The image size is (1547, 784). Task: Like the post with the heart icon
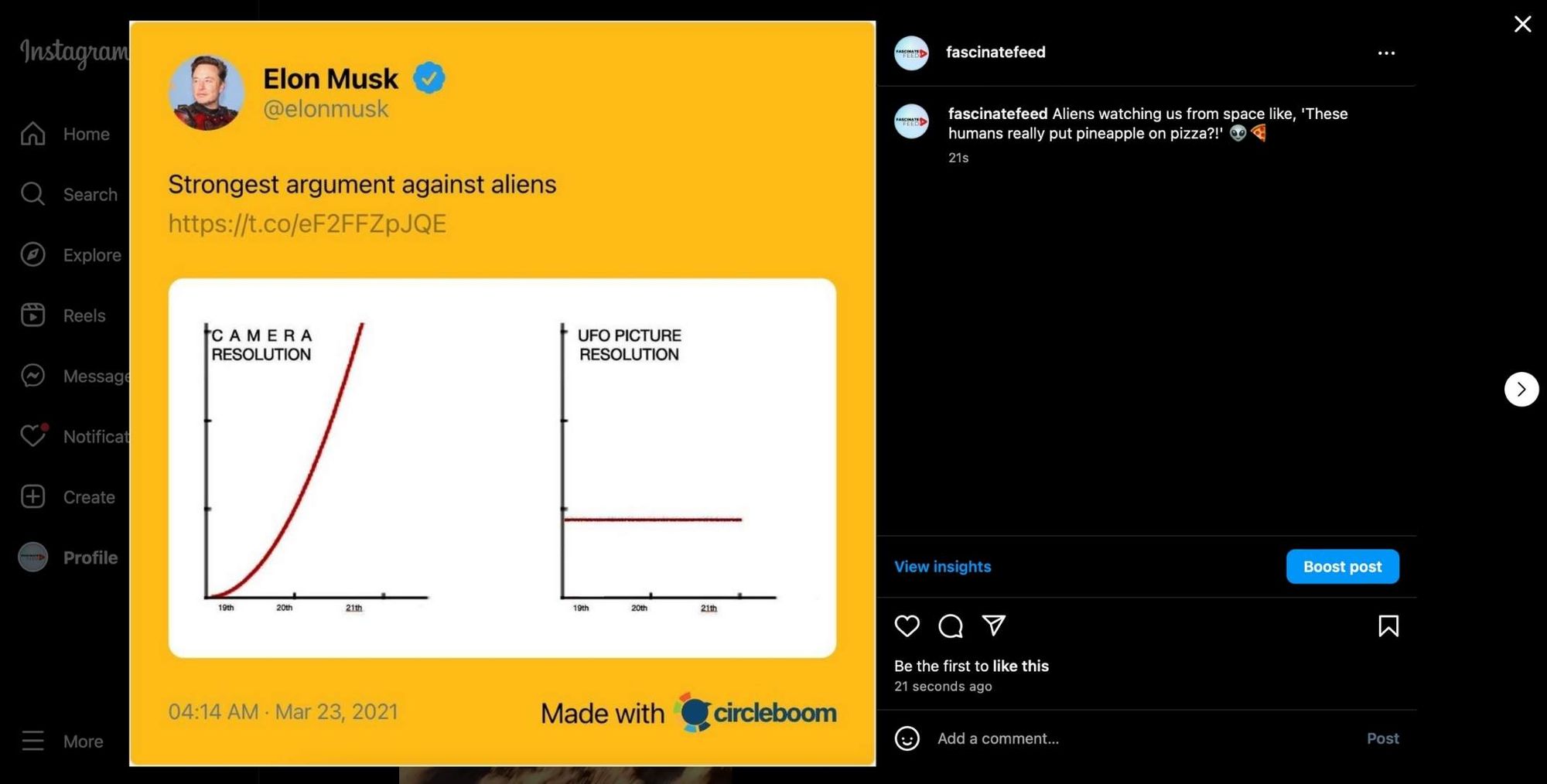(x=907, y=626)
